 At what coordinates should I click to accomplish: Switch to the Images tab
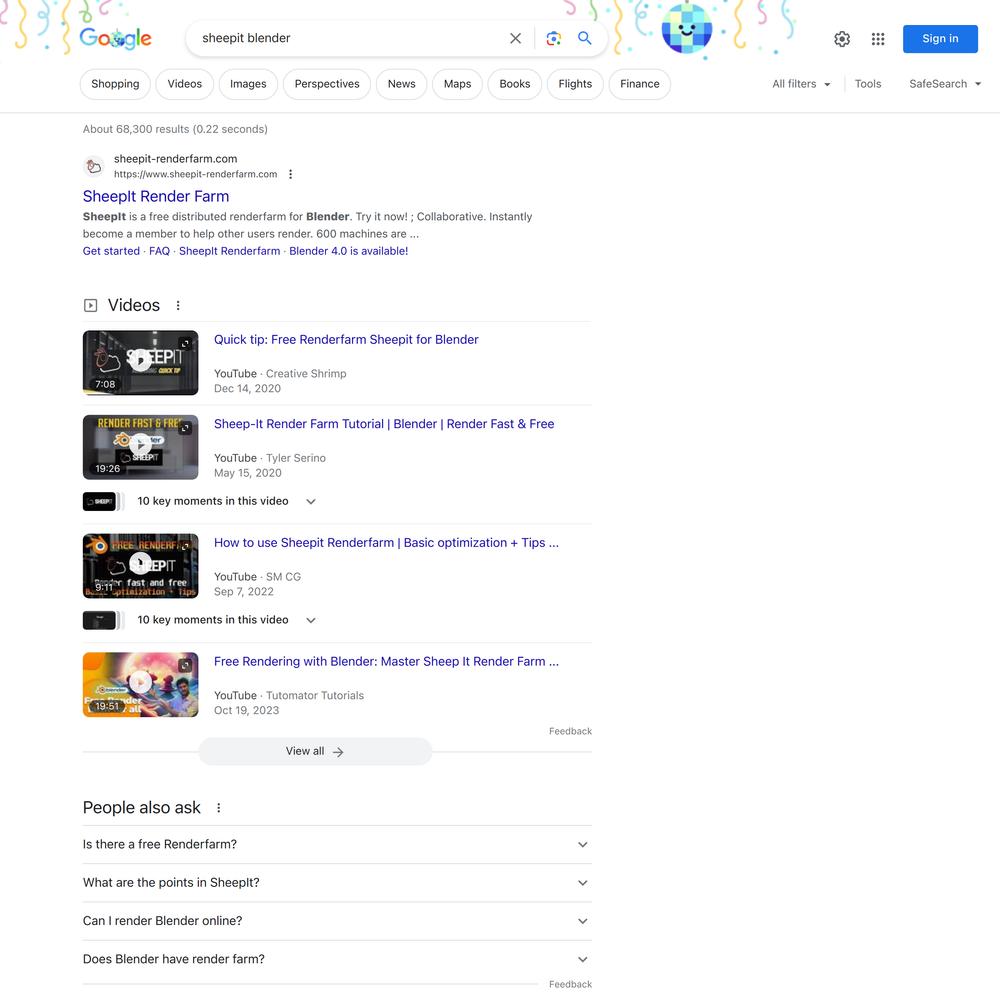(x=248, y=84)
